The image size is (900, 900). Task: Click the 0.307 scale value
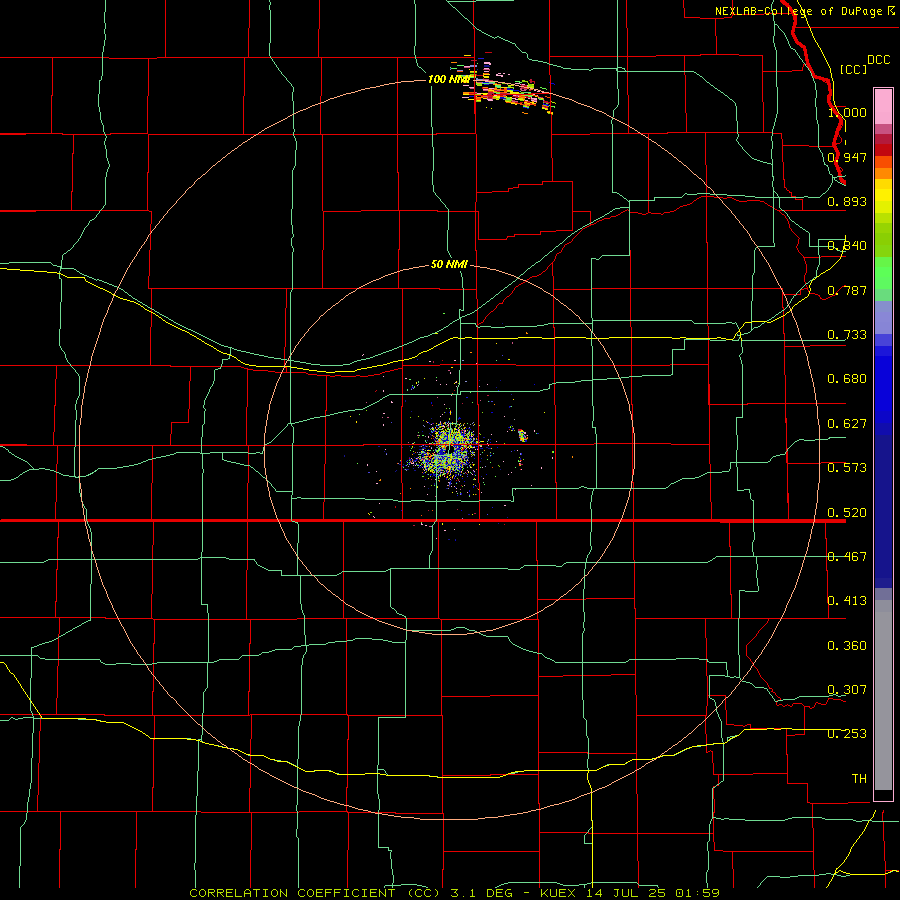tap(847, 690)
